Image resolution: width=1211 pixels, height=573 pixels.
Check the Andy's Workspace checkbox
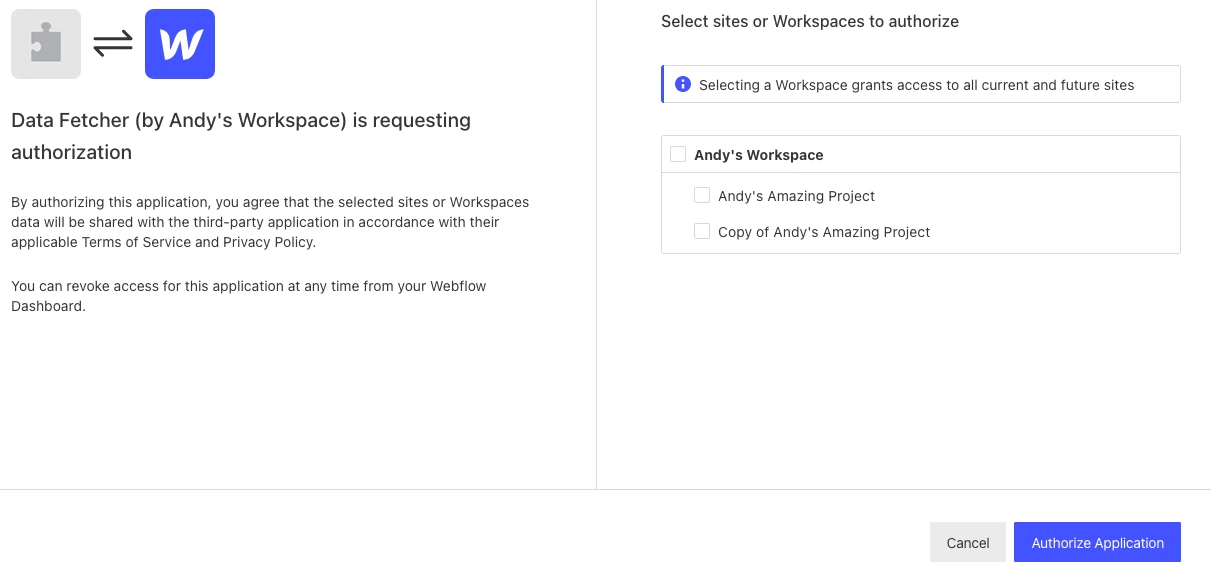[678, 154]
